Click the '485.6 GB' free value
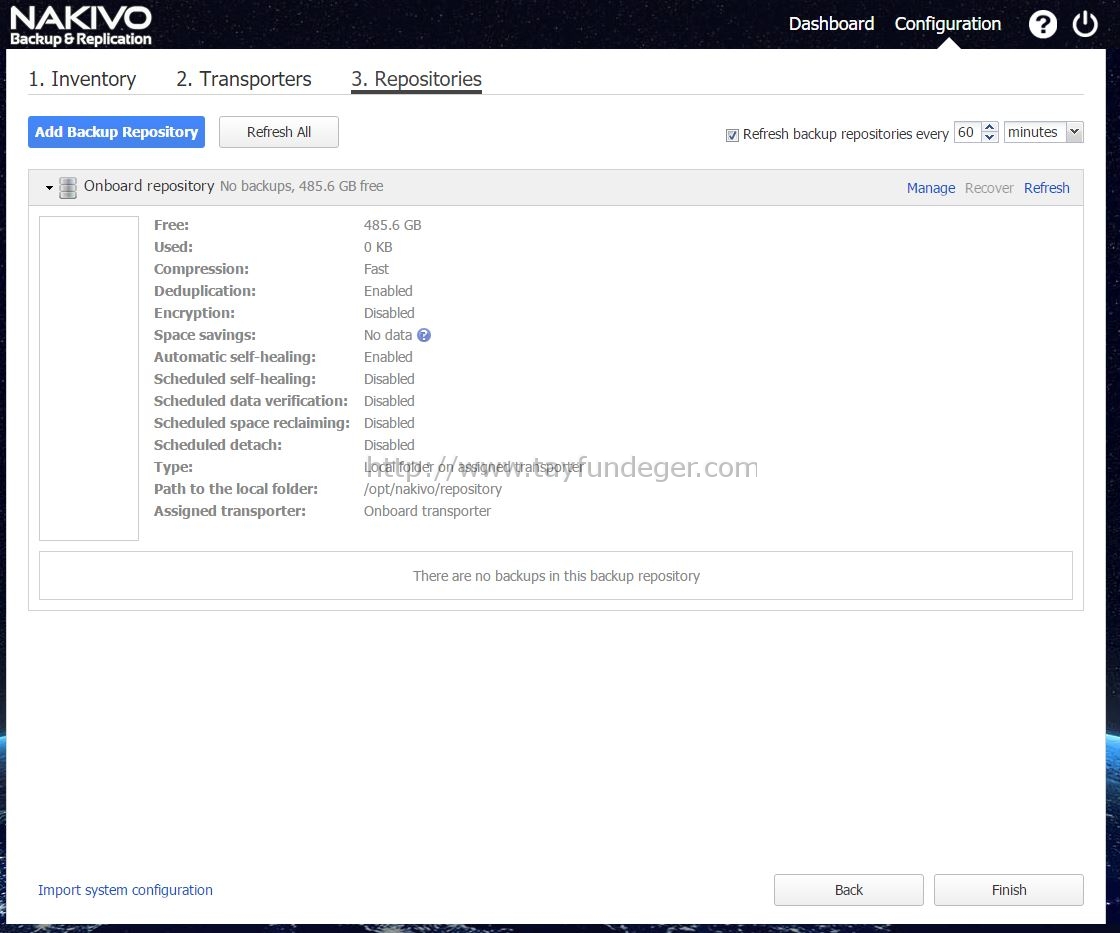The height and width of the screenshot is (933, 1120). pos(392,225)
